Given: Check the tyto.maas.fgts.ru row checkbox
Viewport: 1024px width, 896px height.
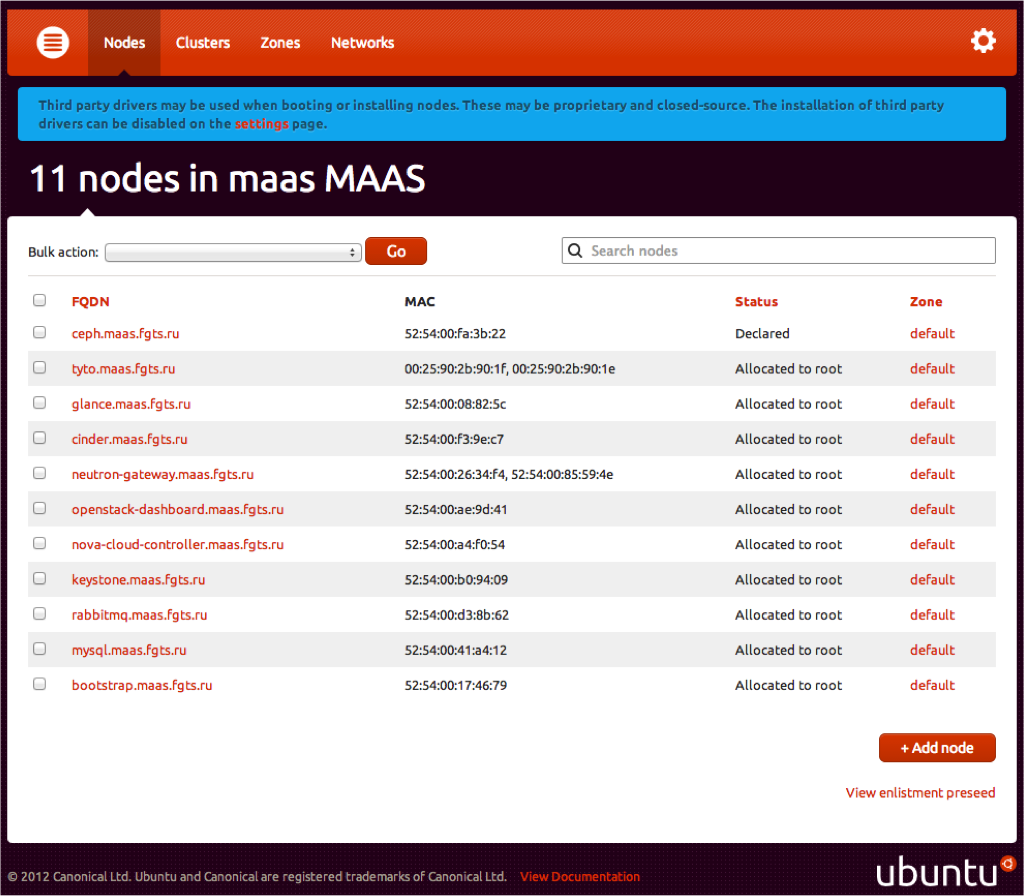Looking at the screenshot, I should point(40,368).
